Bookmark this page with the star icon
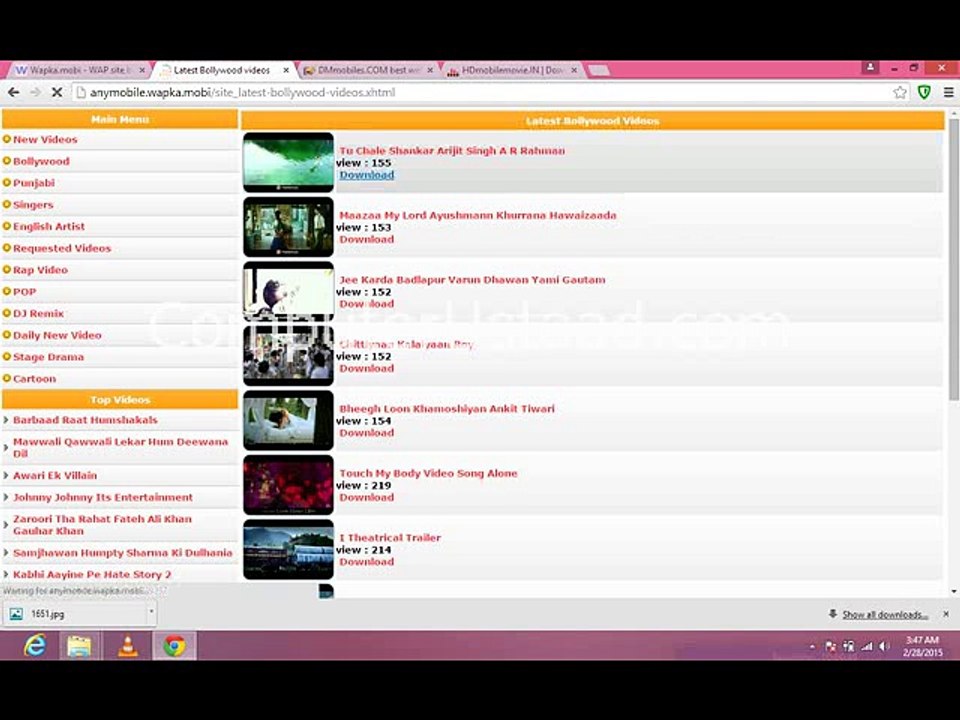This screenshot has height=720, width=960. coord(899,92)
